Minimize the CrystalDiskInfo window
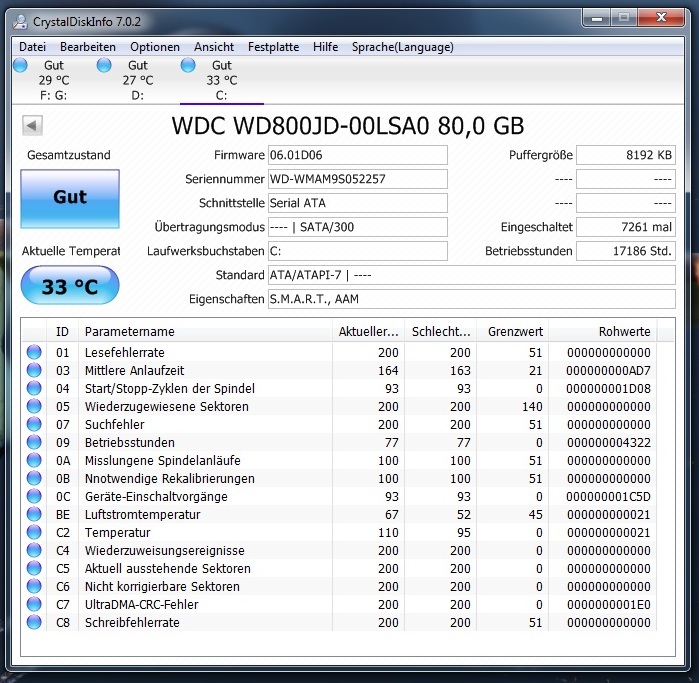 (x=597, y=18)
